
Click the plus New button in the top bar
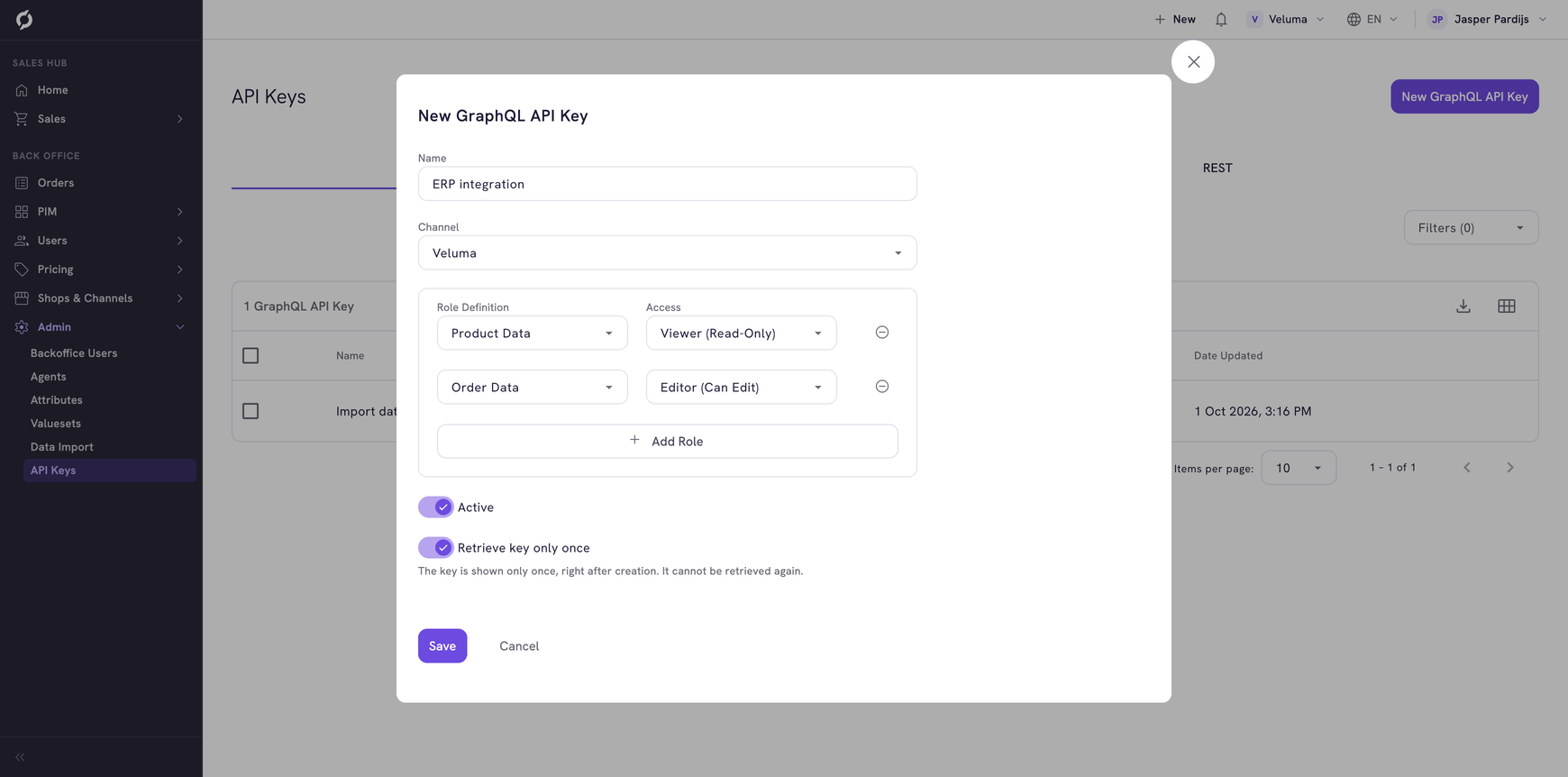(x=1175, y=19)
